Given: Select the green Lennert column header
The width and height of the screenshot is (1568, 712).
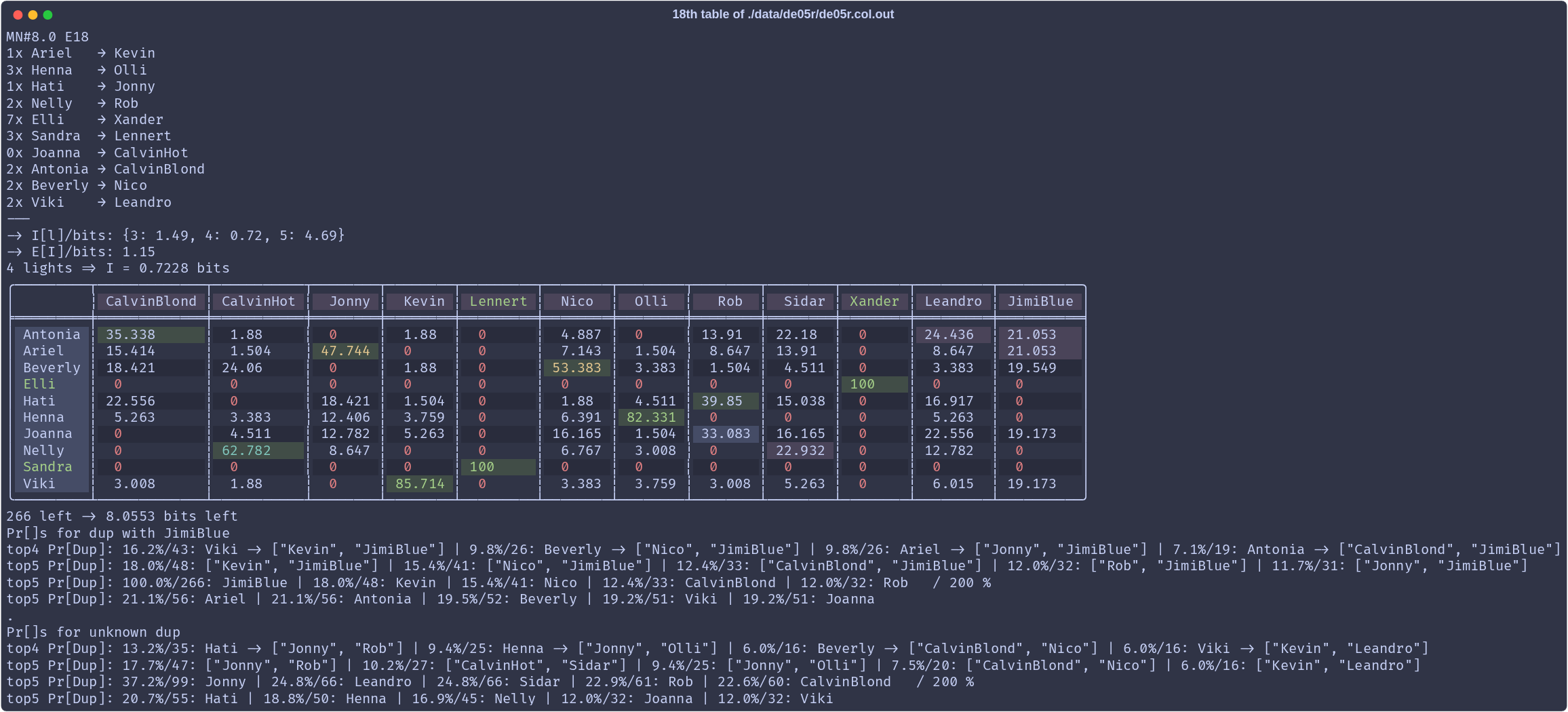Looking at the screenshot, I should [x=498, y=302].
